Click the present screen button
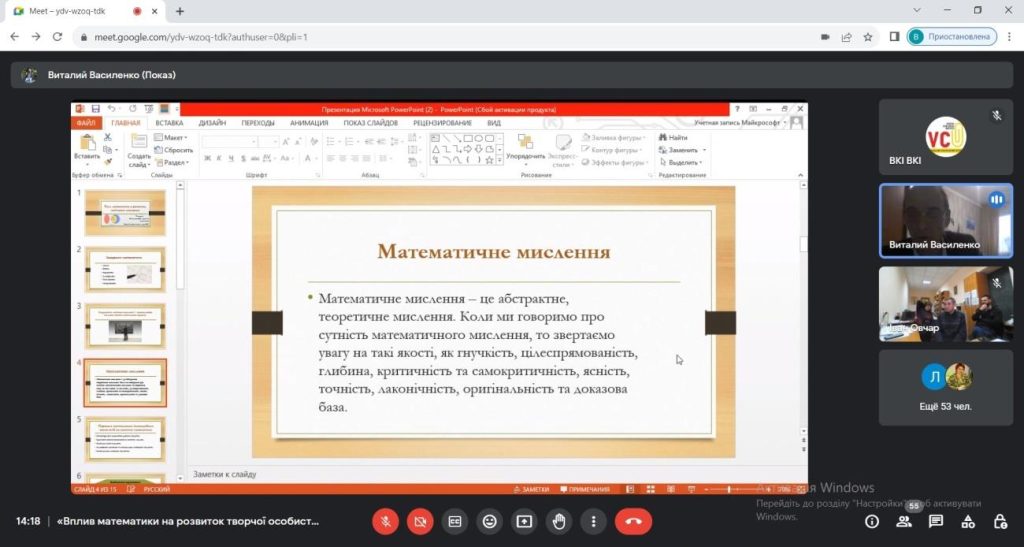The width and height of the screenshot is (1024, 547). 524,521
